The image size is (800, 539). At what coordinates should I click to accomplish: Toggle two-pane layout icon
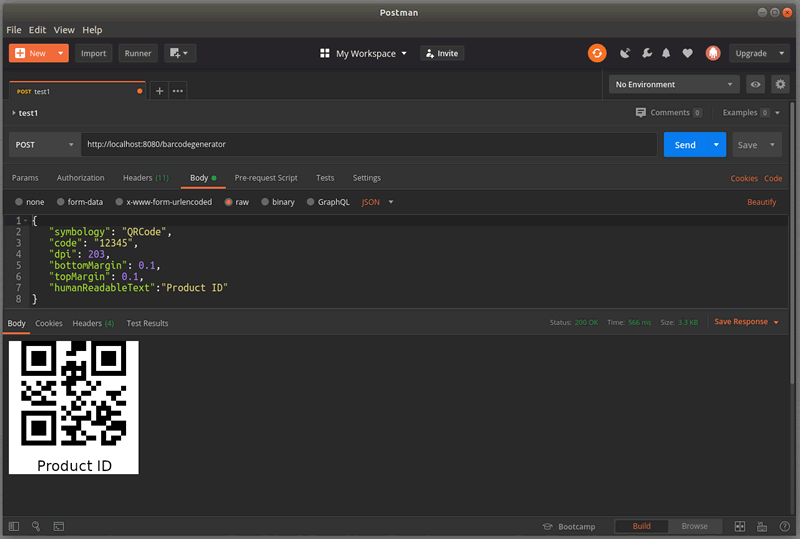point(739,526)
